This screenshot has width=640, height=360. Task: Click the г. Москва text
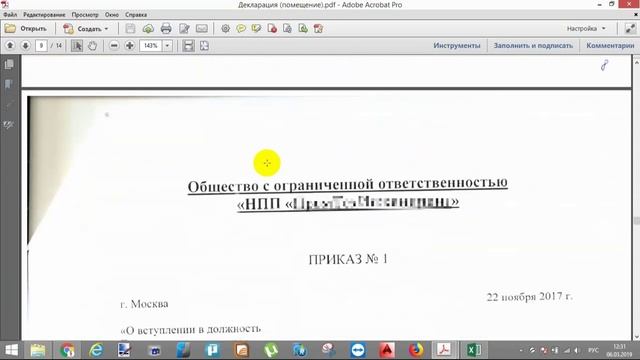144,304
